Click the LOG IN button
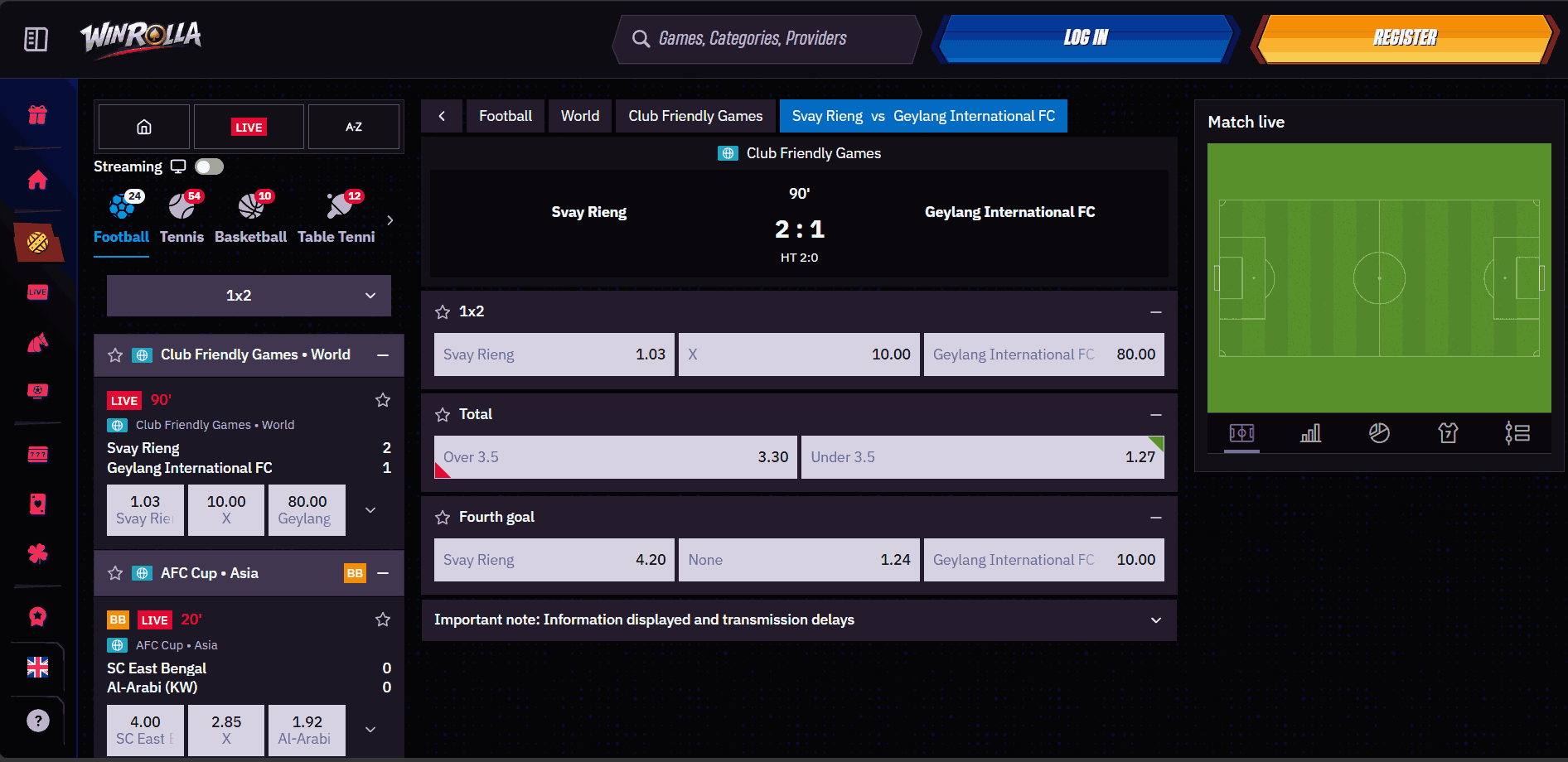Screen dimensions: 1568x762 click(x=1086, y=38)
